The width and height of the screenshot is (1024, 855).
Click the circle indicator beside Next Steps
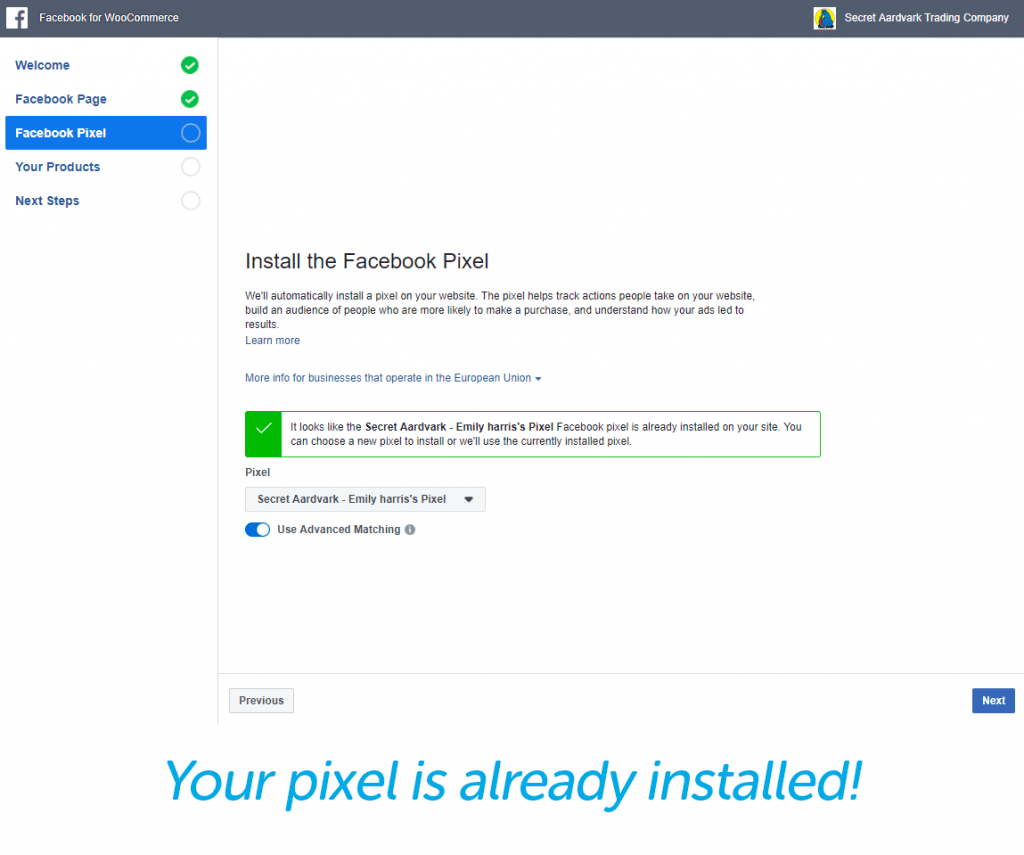(190, 200)
